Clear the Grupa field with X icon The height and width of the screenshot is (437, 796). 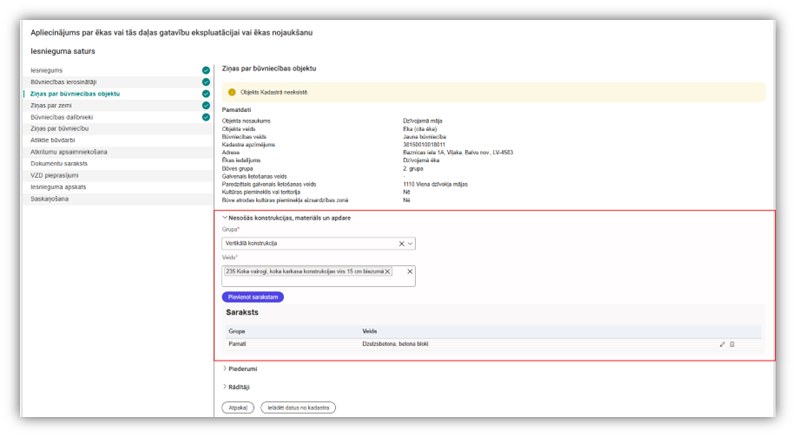pos(401,243)
